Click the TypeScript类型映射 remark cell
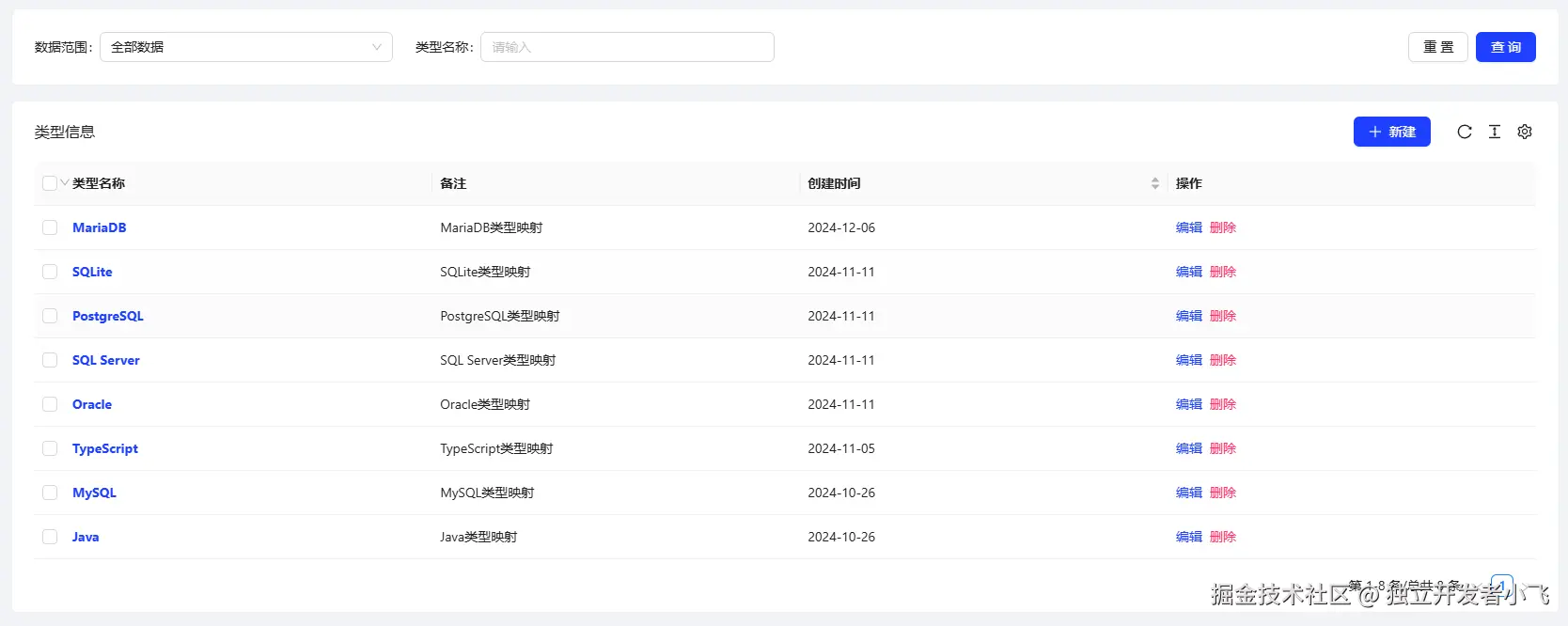 click(x=496, y=448)
